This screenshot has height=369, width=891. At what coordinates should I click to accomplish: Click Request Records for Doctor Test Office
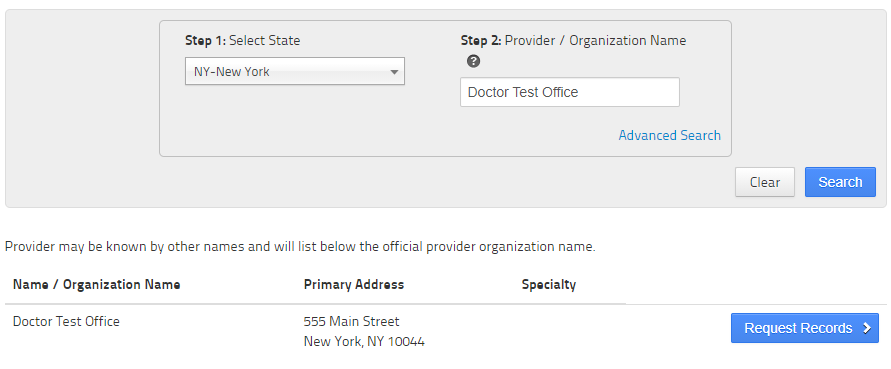pyautogui.click(x=805, y=328)
